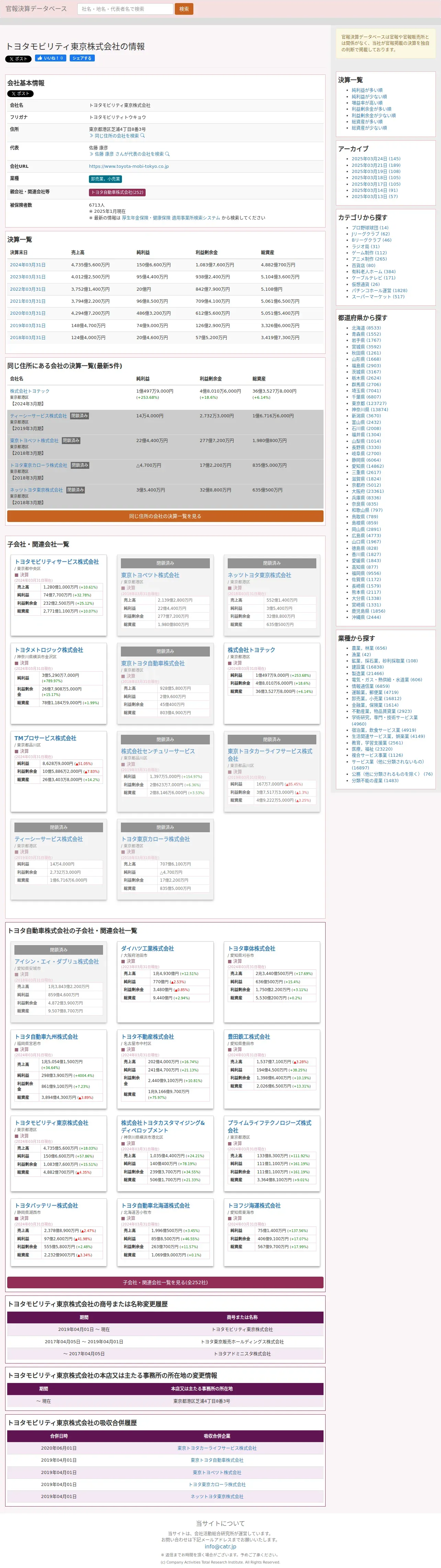The width and height of the screenshot is (441, 1568).
Task: Focus the 社名・地名・代表者名で検索 search field
Action: coord(125,9)
